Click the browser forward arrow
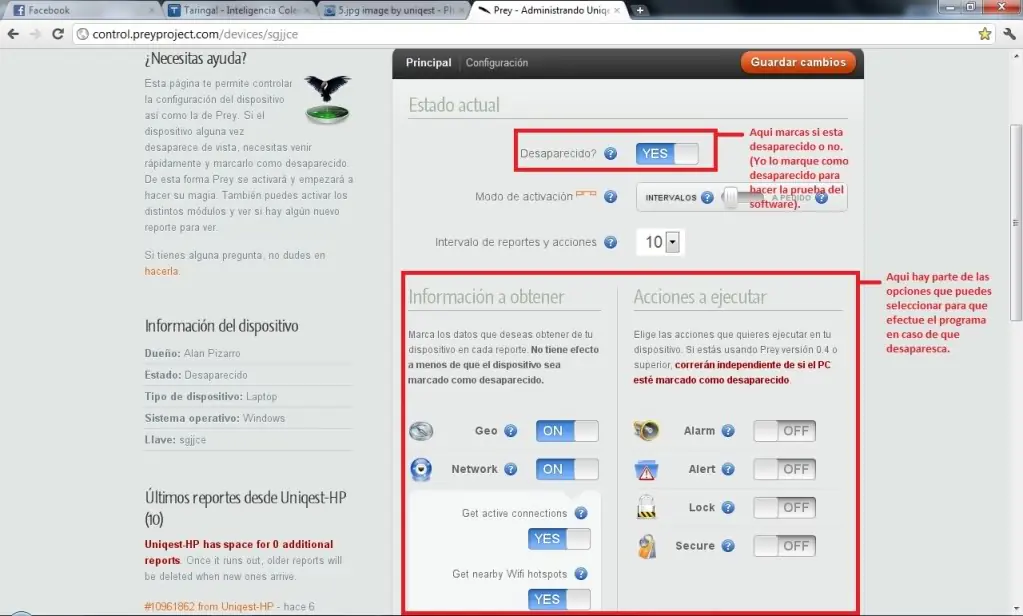1023x616 pixels. 35,34
